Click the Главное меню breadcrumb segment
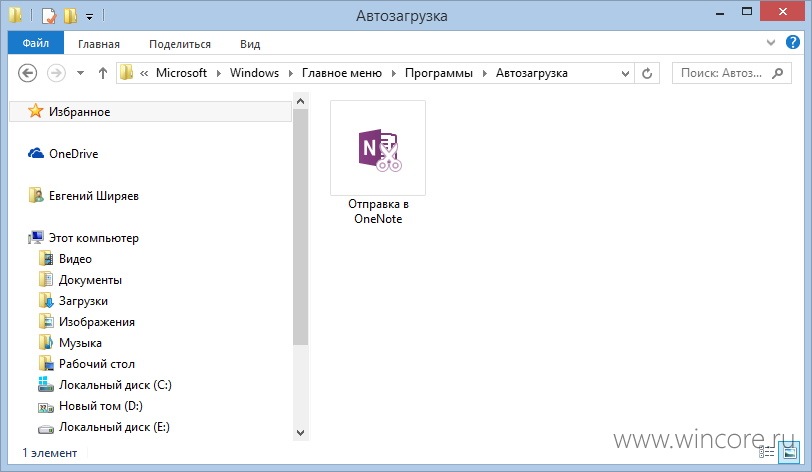The image size is (812, 472). click(x=342, y=73)
